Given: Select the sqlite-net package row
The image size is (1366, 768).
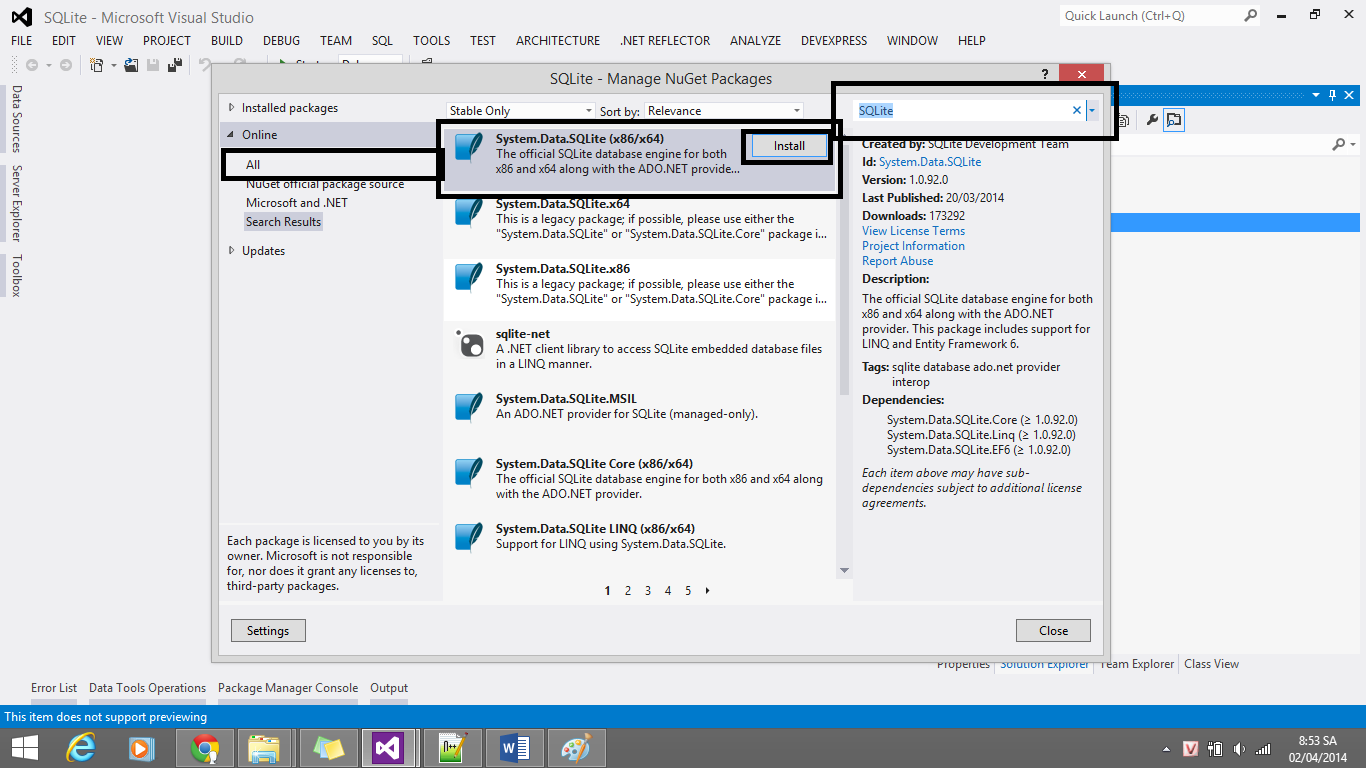Looking at the screenshot, I should pos(639,355).
